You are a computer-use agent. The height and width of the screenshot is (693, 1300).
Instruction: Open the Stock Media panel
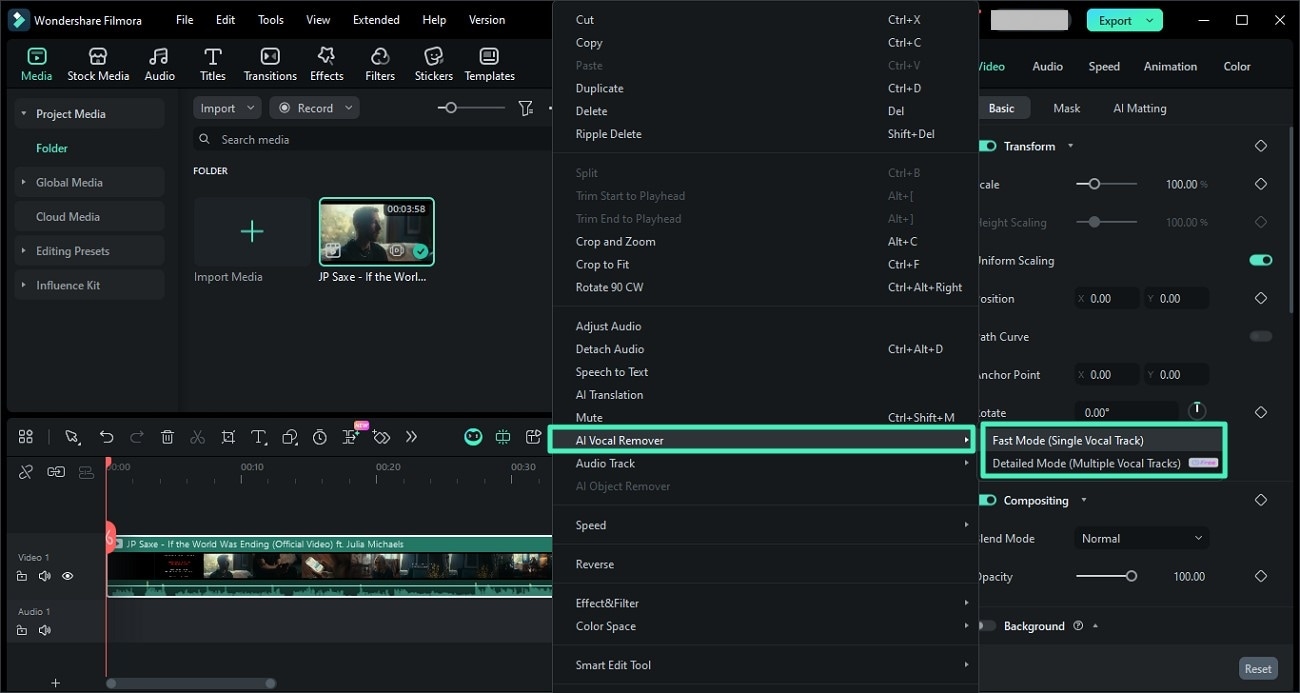98,62
